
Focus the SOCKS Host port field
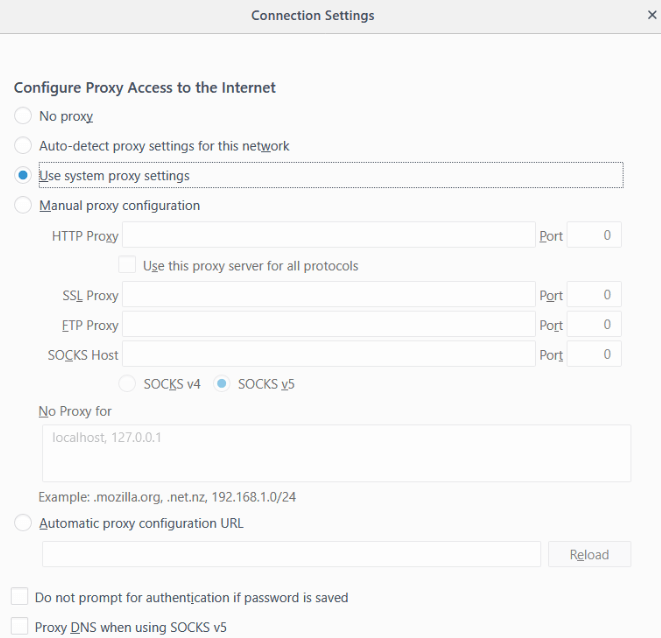(594, 354)
